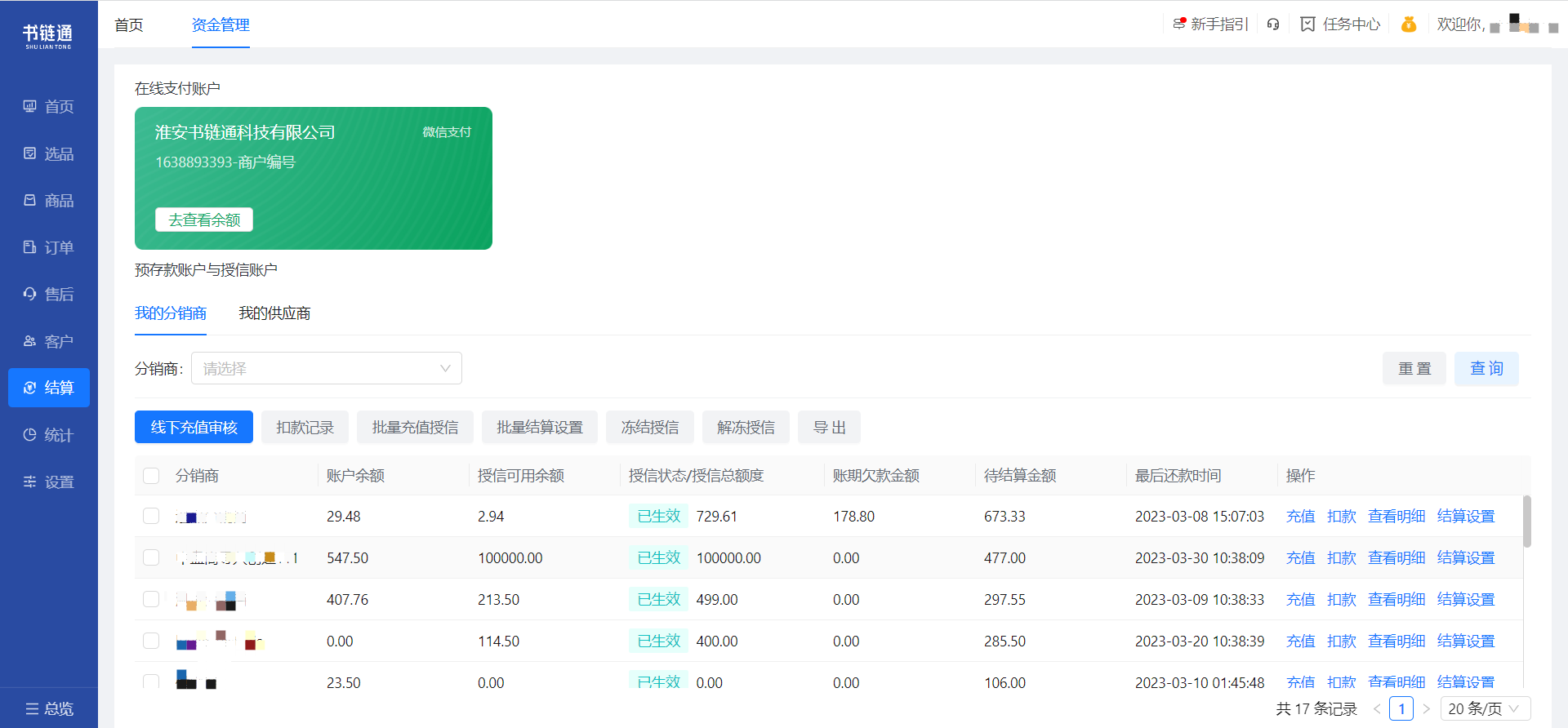
Task: Click the gold money bag icon
Action: tap(1409, 24)
